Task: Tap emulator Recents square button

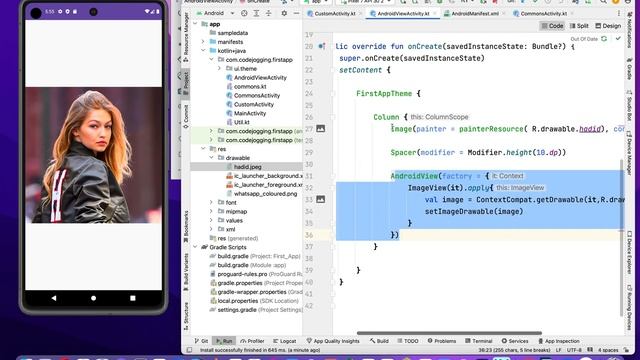Action: 133,298
